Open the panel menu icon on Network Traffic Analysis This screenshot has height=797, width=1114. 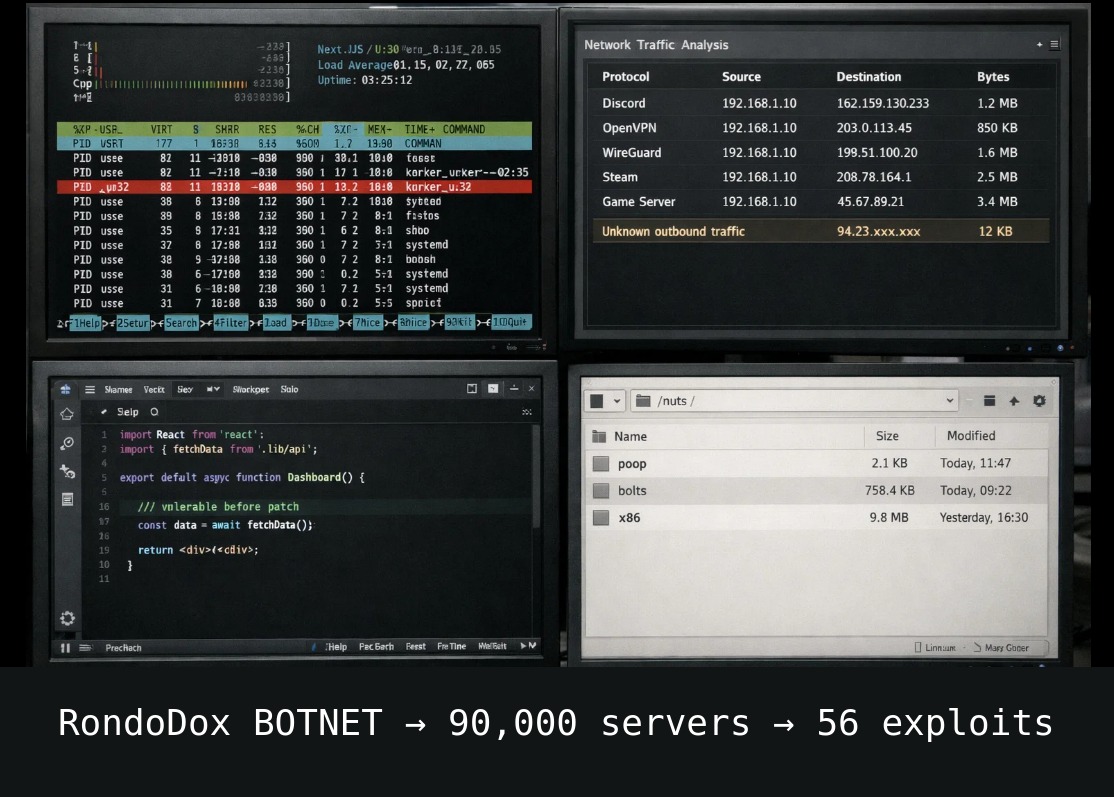pos(1054,44)
